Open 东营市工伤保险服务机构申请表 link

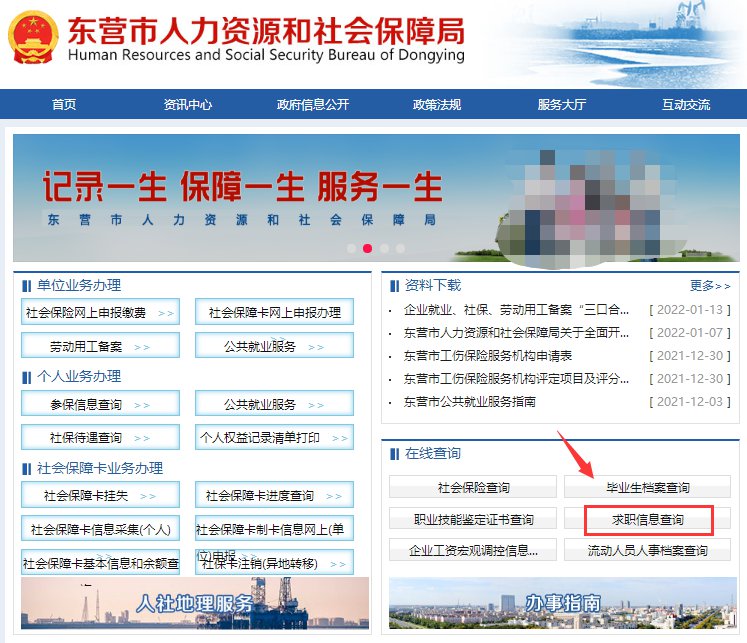click(x=488, y=356)
